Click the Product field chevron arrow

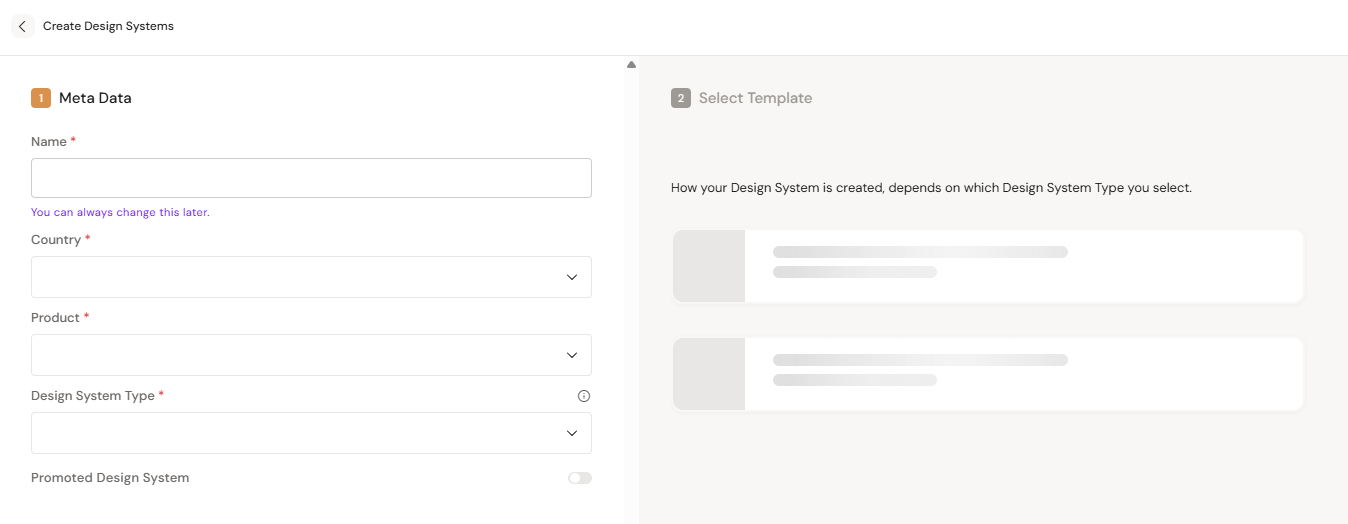tap(572, 355)
